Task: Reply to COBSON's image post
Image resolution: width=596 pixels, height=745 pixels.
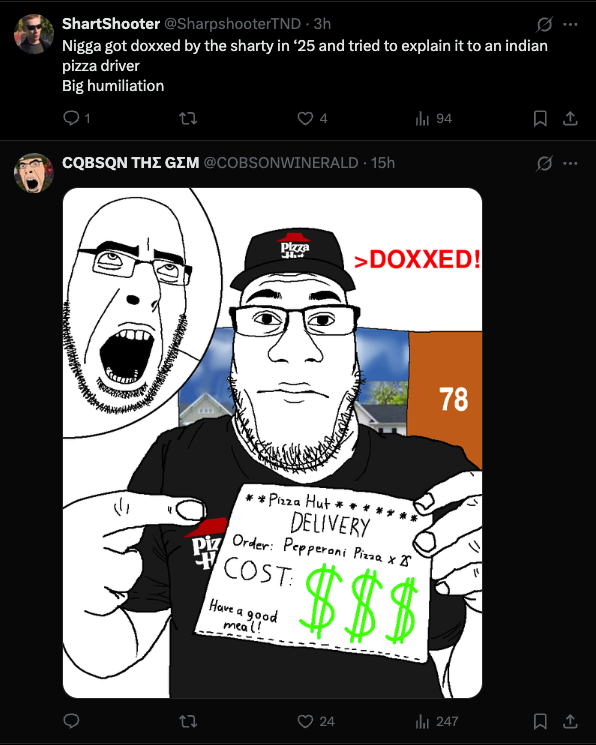Action: pos(71,721)
